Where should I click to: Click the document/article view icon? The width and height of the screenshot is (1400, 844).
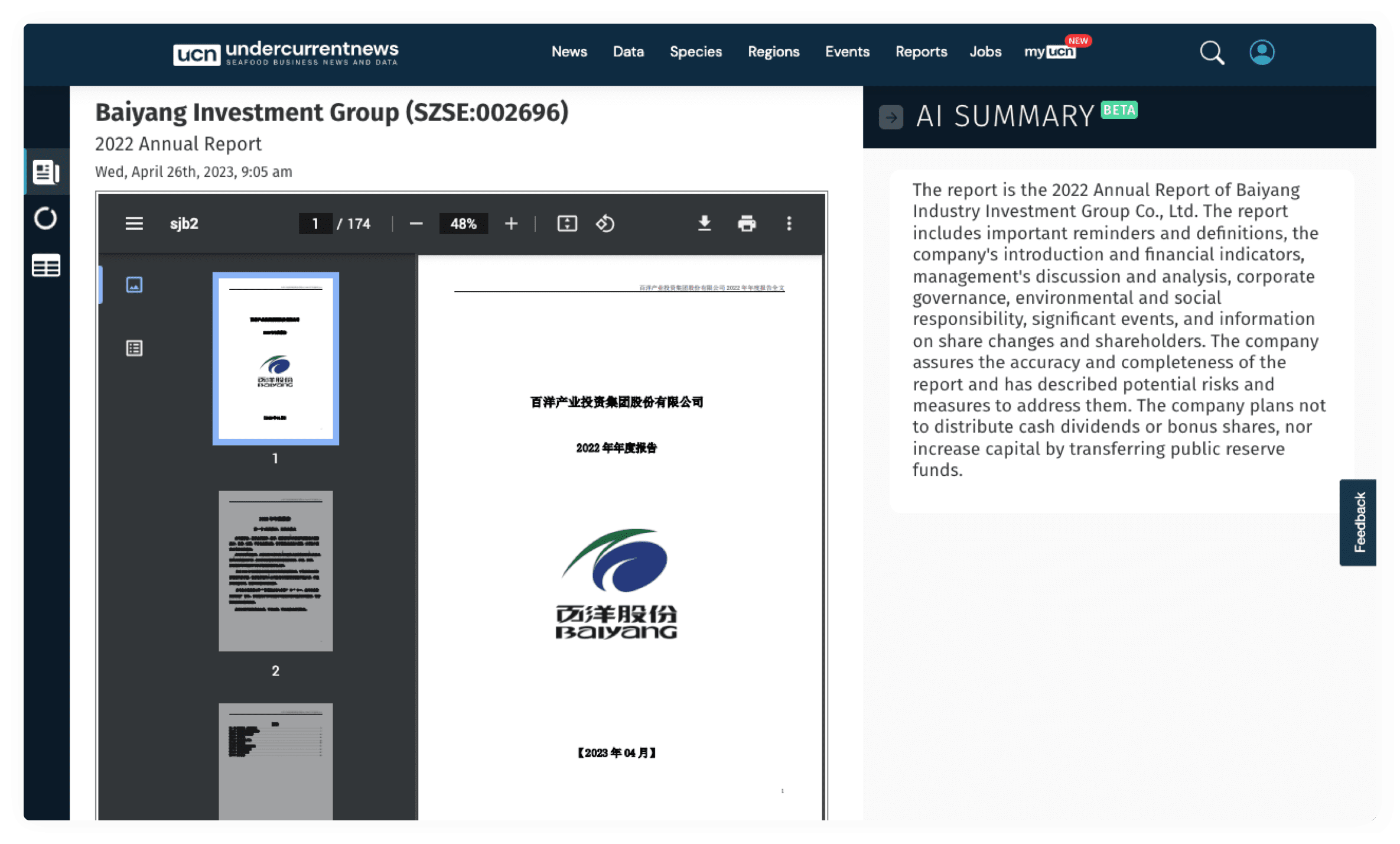[47, 173]
